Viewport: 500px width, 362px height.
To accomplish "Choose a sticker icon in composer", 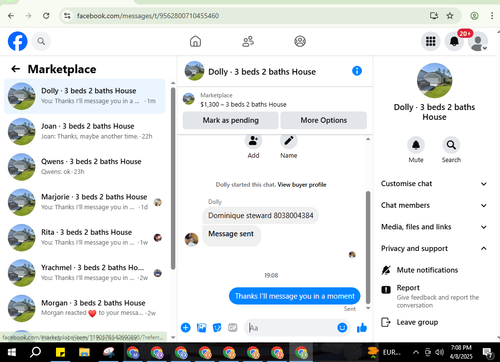I will pos(217,328).
